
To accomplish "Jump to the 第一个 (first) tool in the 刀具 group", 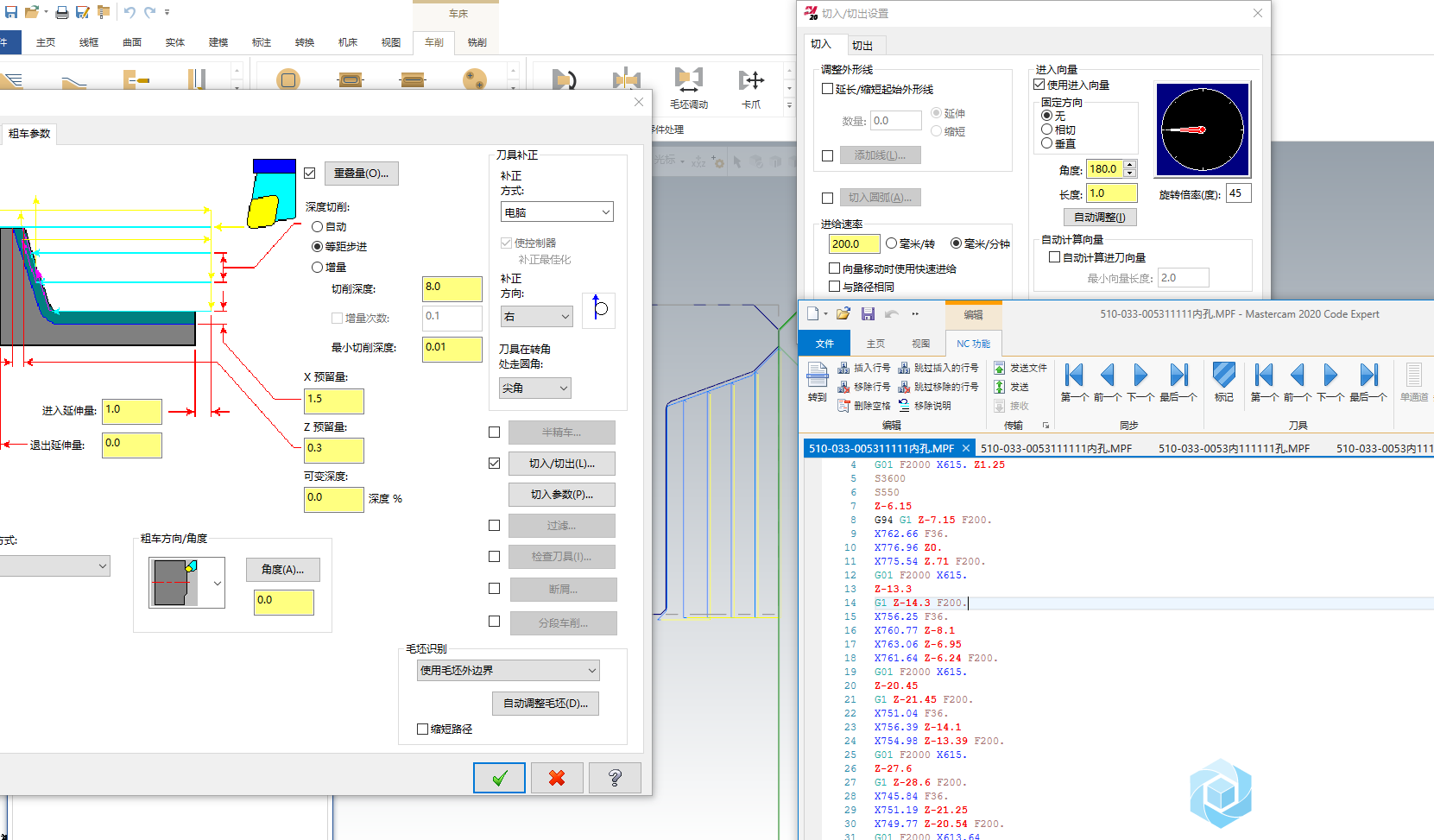I will [x=1265, y=382].
